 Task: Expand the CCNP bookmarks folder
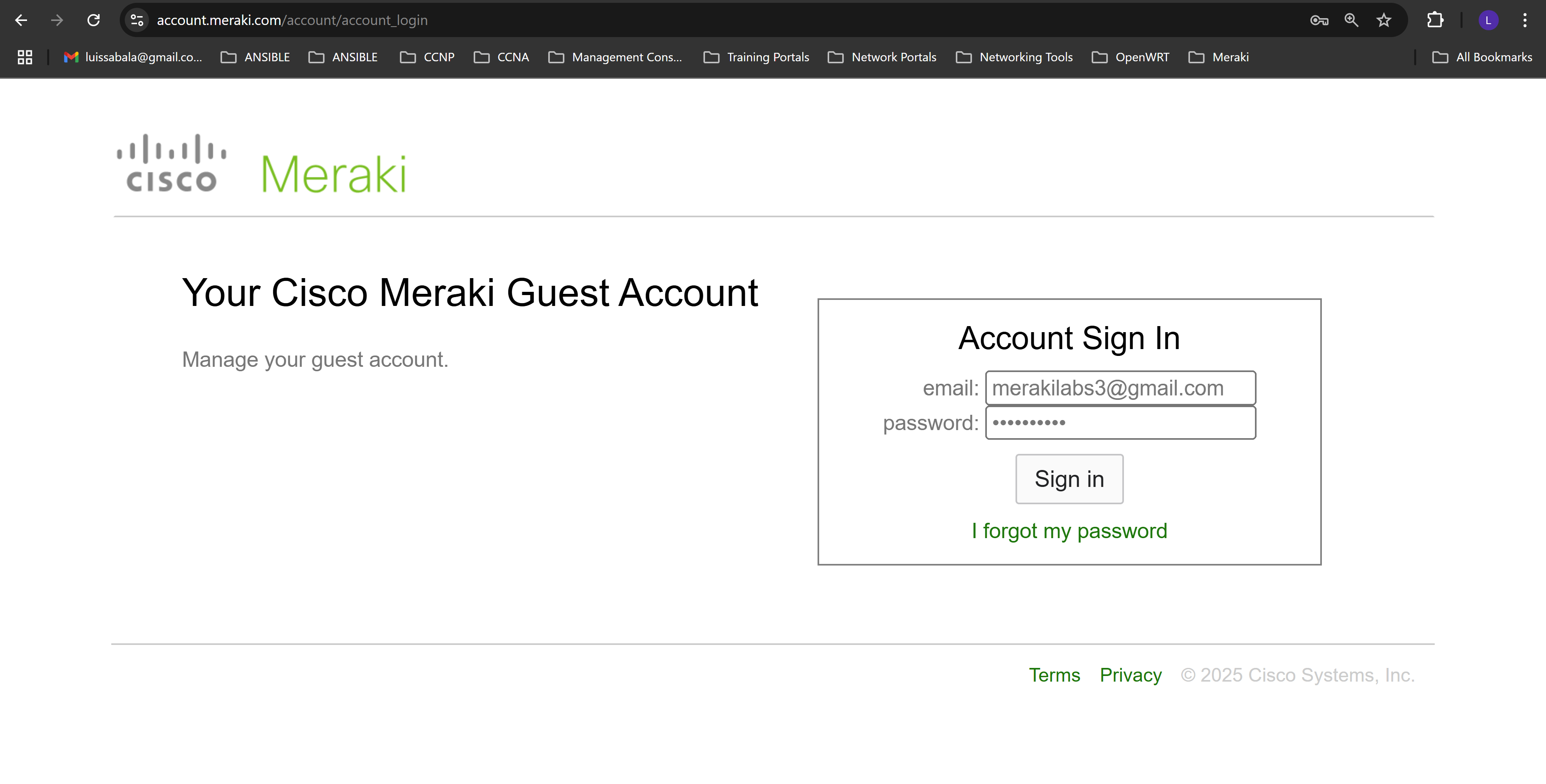427,57
